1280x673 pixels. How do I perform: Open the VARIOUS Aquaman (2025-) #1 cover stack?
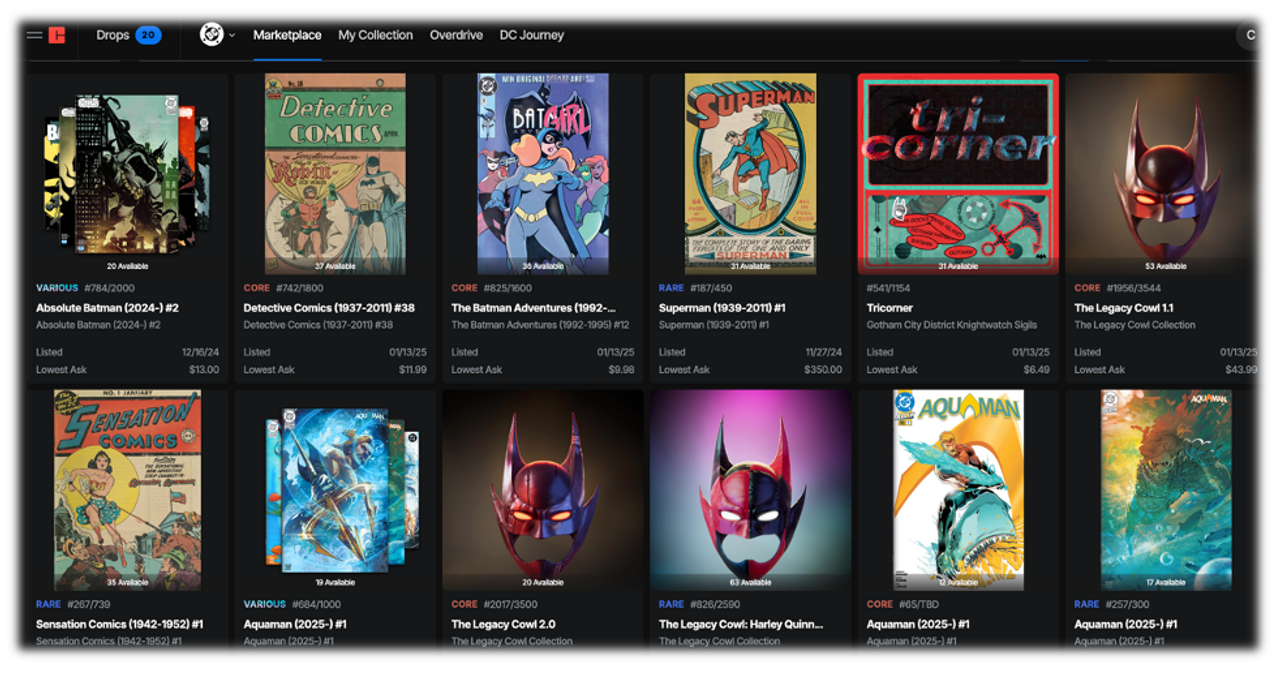[340, 490]
